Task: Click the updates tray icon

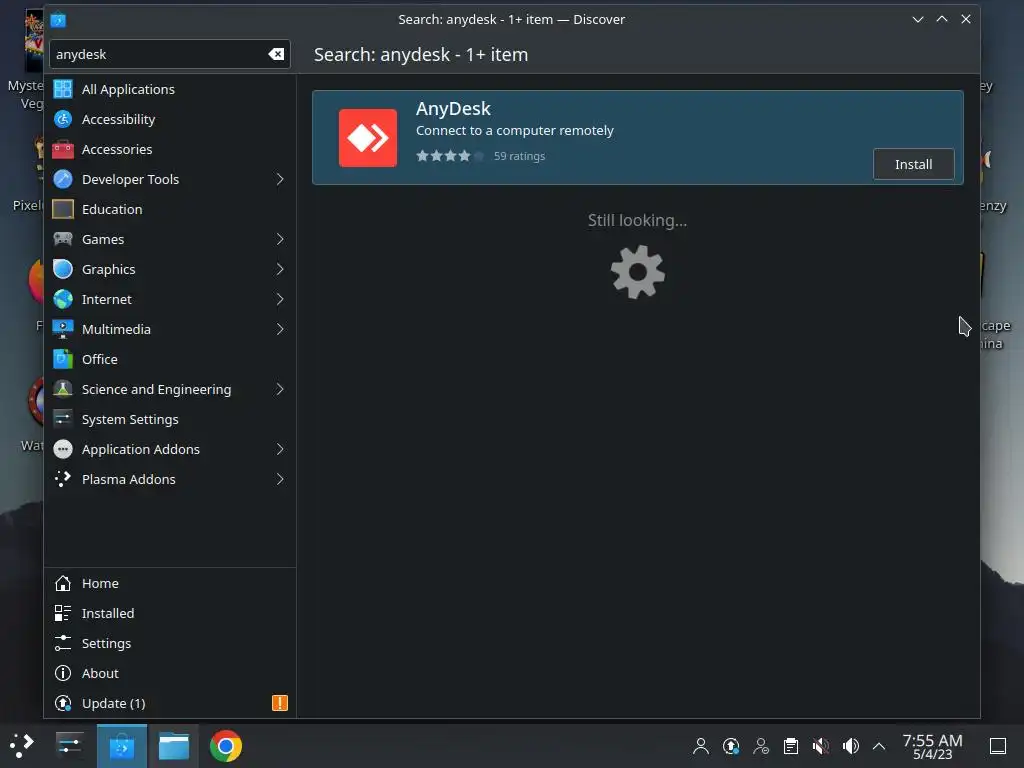Action: (731, 746)
